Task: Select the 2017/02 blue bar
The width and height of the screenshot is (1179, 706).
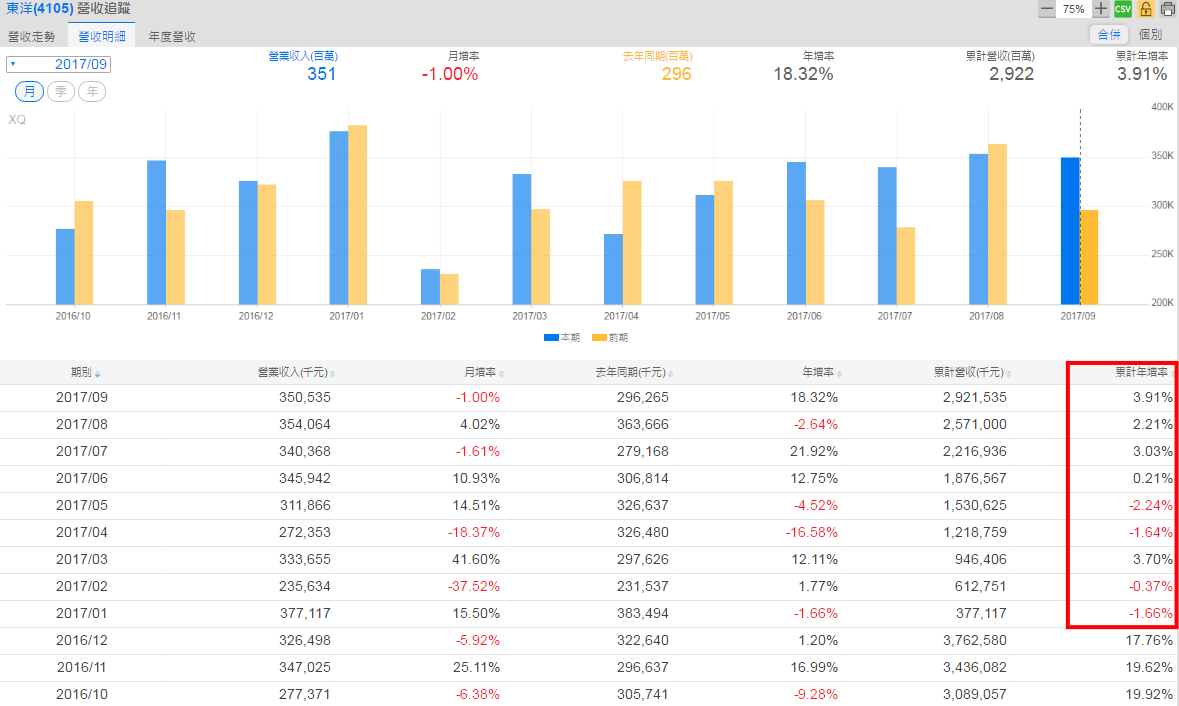Action: point(430,286)
